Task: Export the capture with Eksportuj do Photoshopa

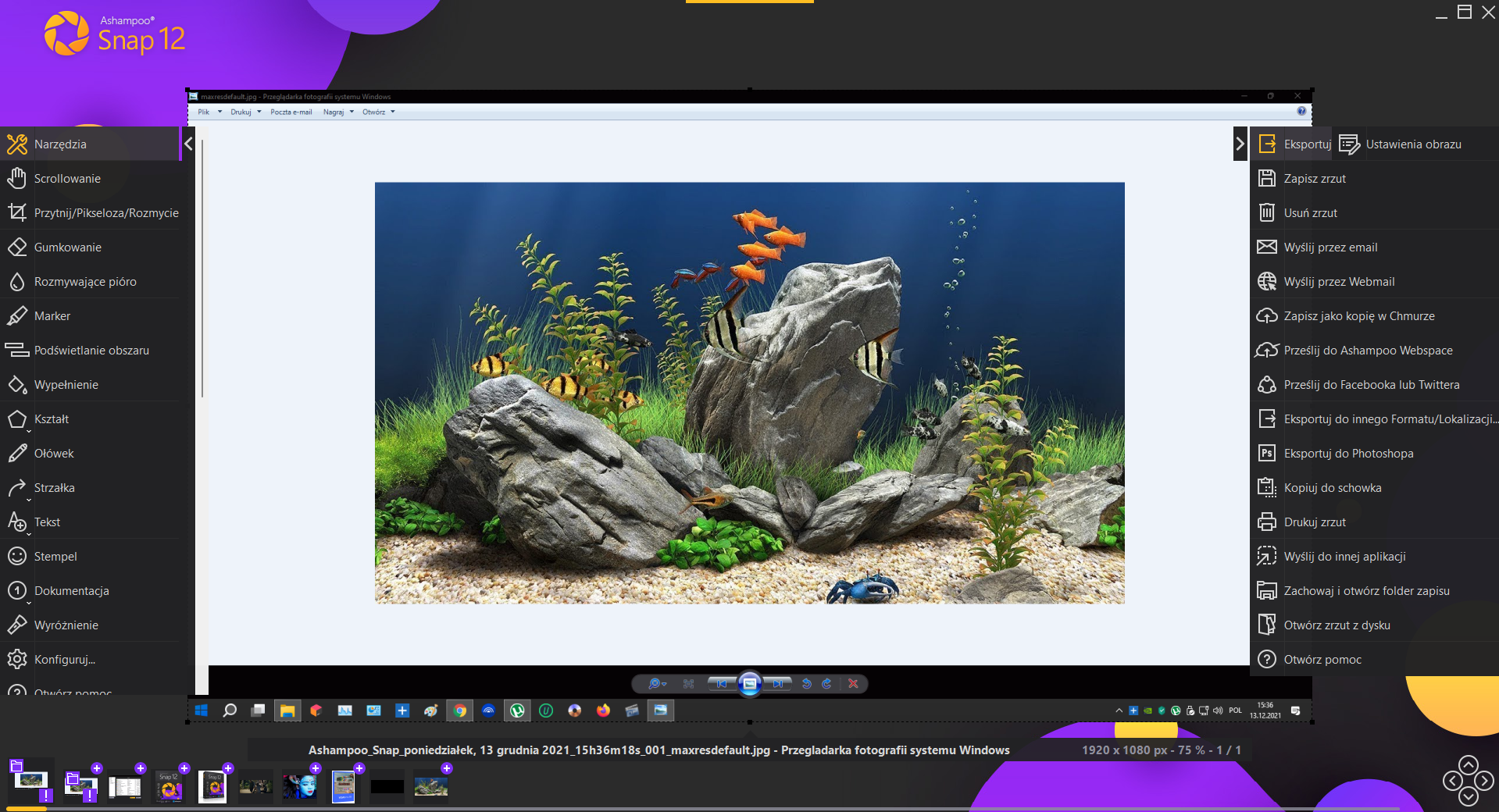Action: point(1375,454)
